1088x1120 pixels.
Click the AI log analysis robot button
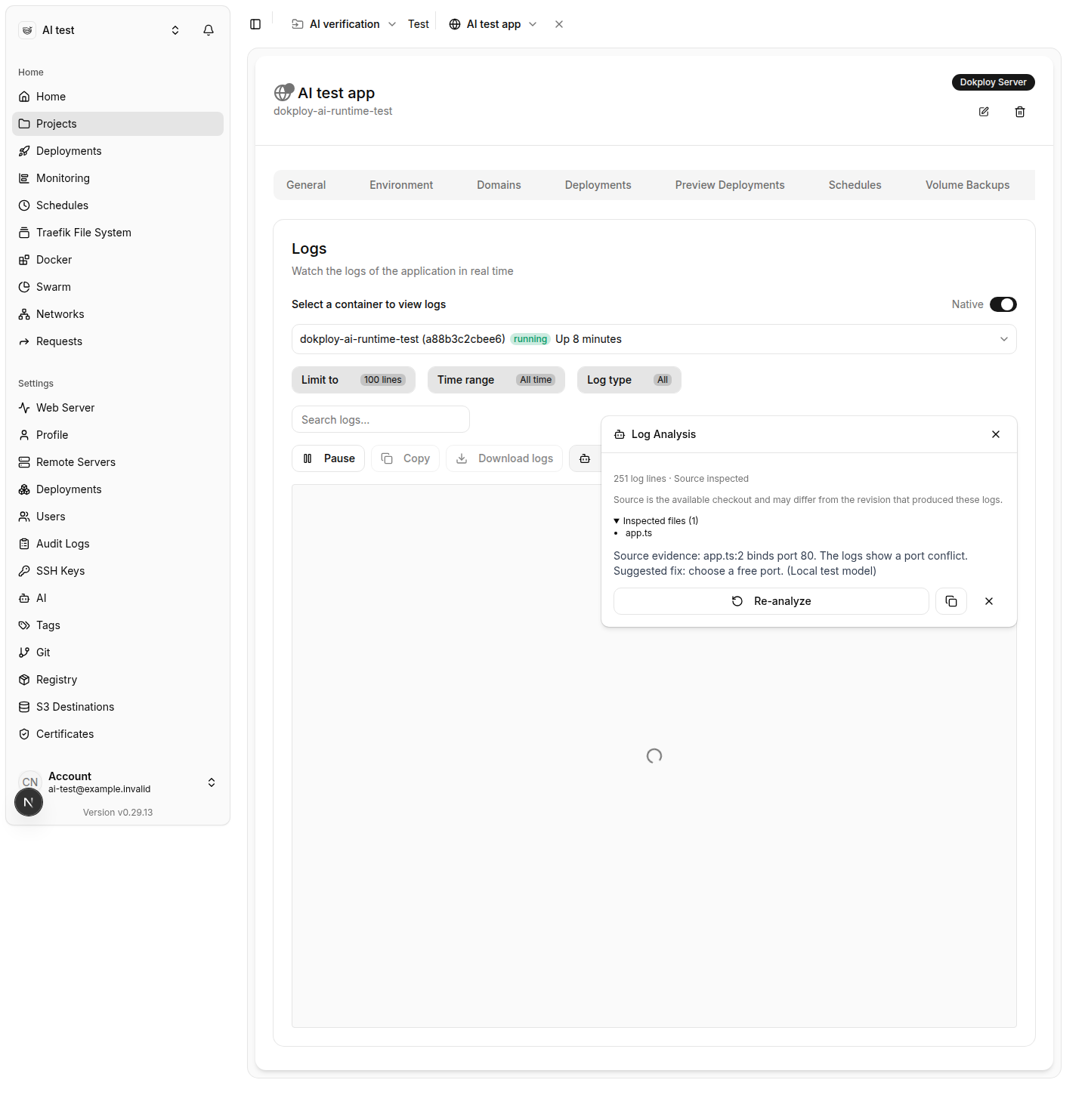[585, 458]
